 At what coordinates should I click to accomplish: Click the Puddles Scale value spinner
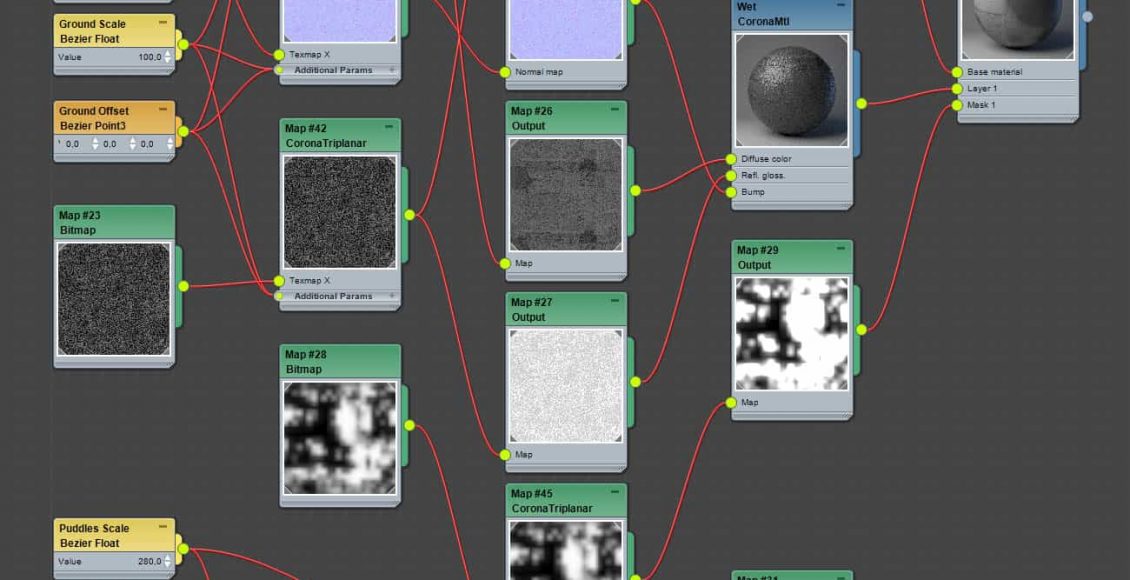[x=168, y=562]
